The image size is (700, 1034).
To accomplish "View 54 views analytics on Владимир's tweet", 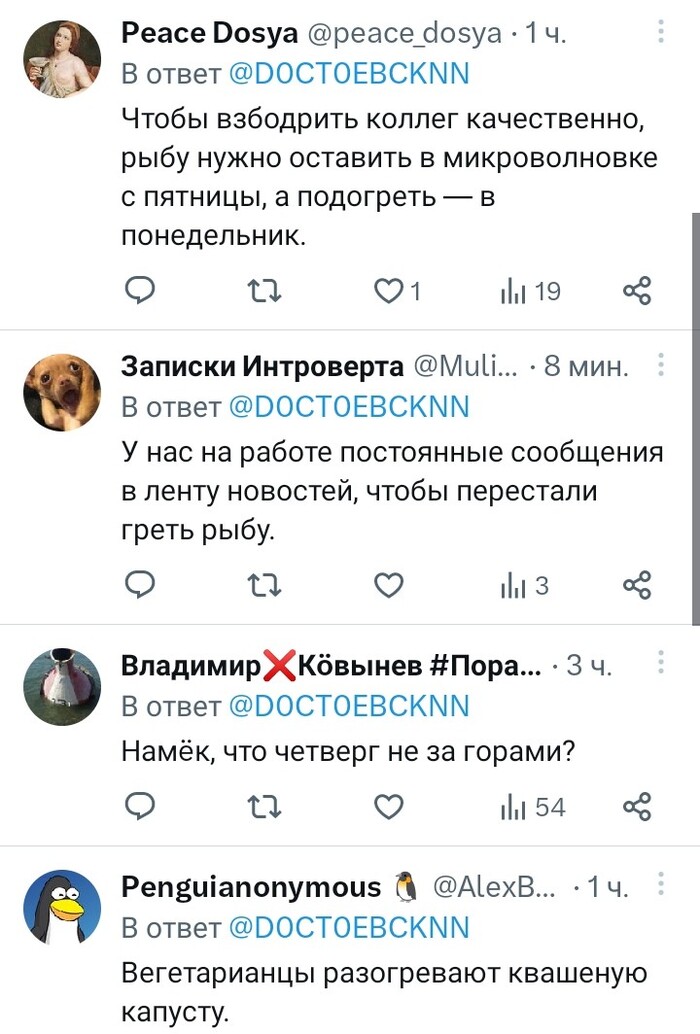I will point(532,805).
